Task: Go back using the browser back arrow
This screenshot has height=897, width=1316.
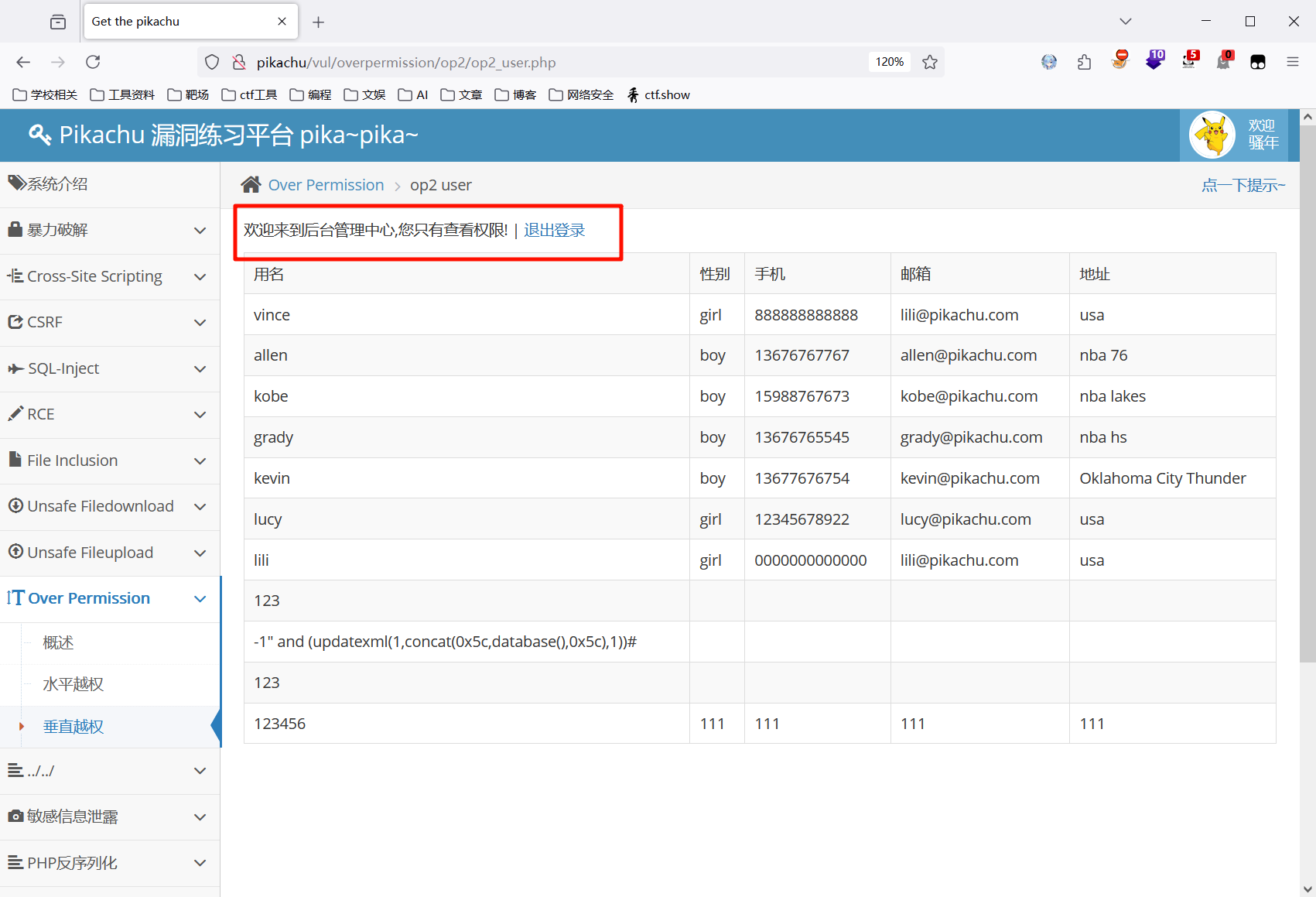Action: [23, 62]
